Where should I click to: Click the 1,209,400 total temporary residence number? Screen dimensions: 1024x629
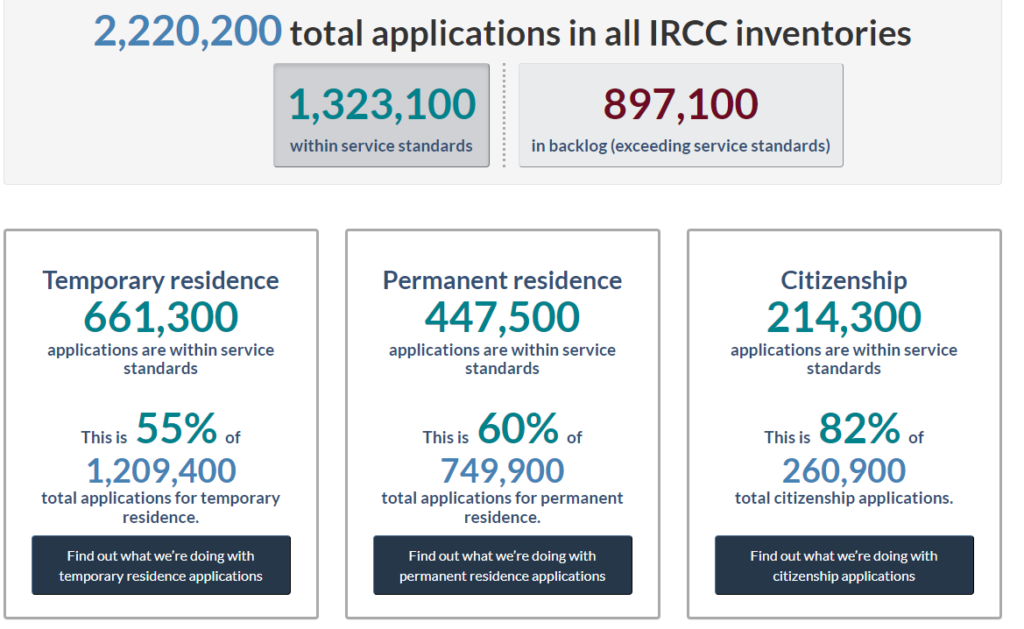[161, 470]
